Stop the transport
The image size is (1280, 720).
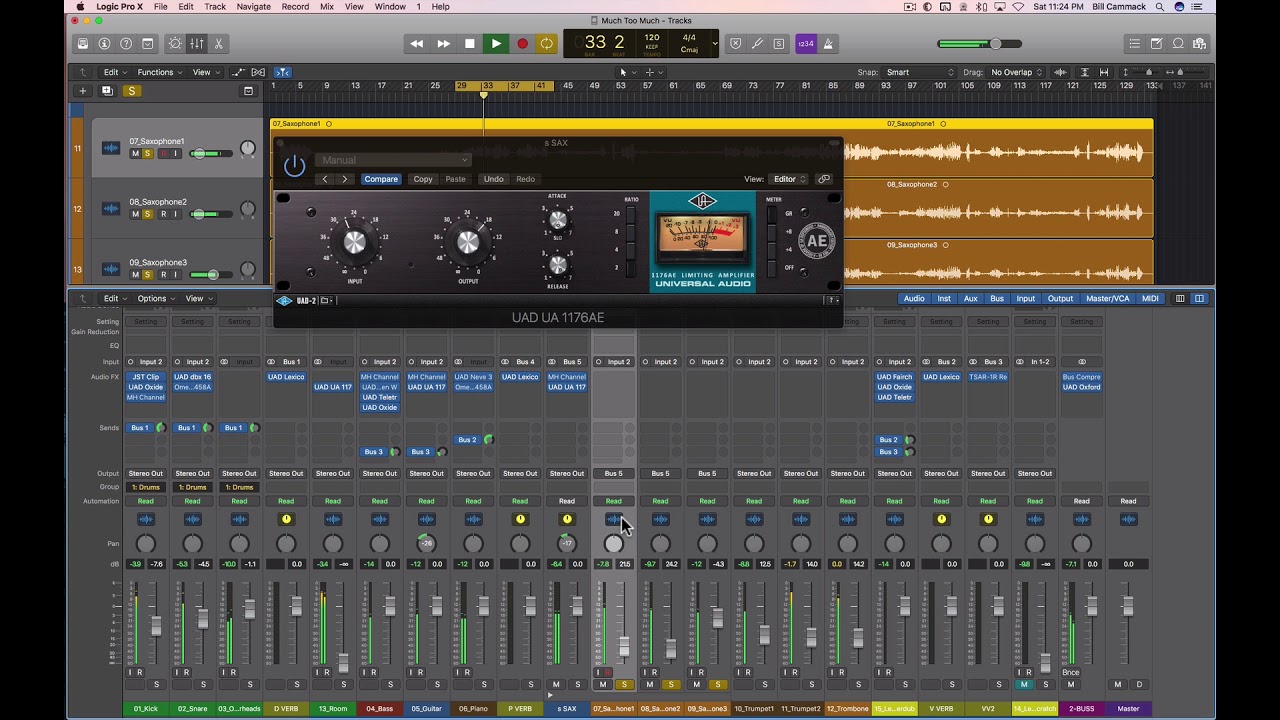(x=470, y=43)
